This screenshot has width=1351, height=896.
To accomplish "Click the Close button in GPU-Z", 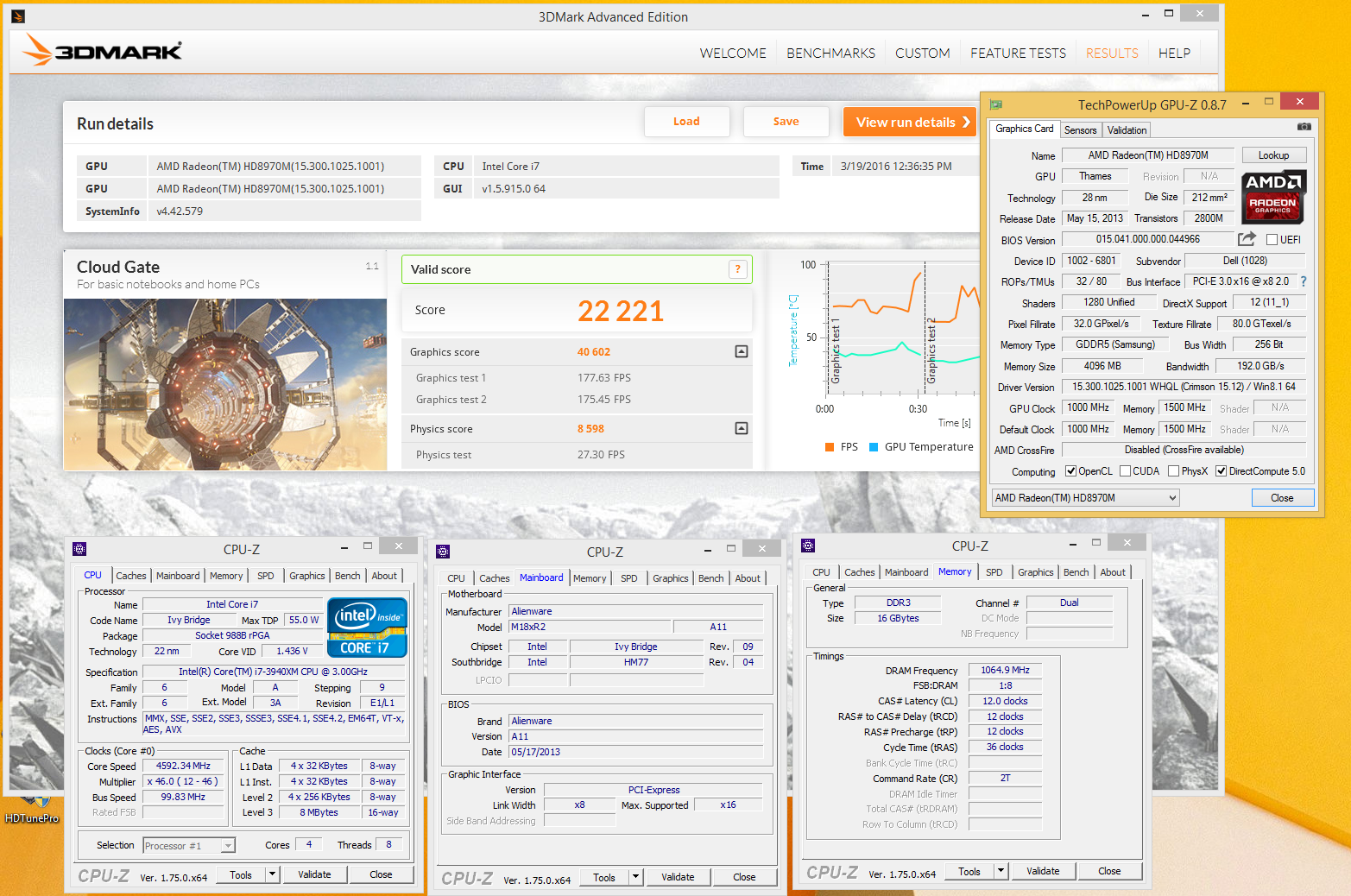I will coord(1282,498).
